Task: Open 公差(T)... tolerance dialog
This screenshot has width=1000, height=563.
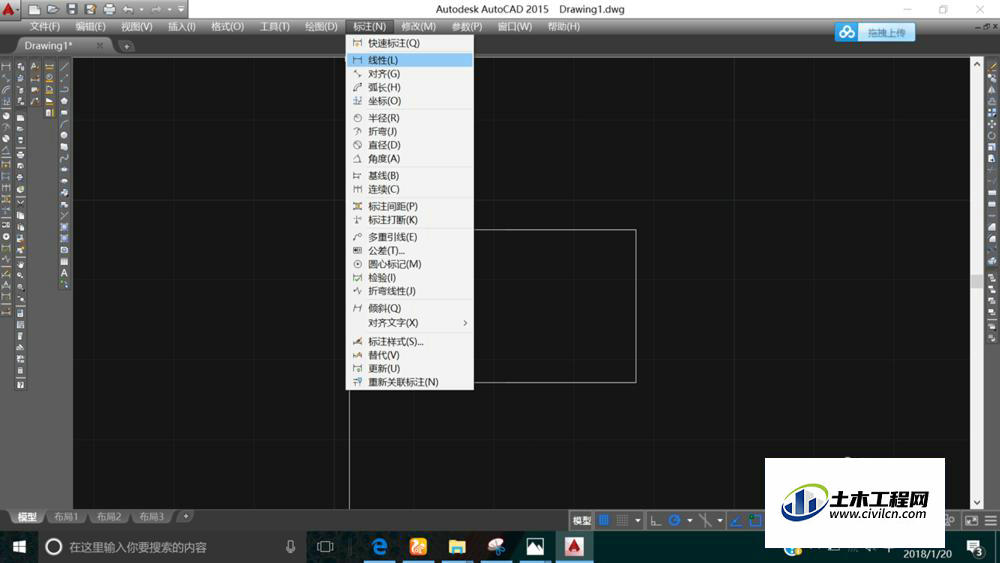Action: pyautogui.click(x=409, y=251)
